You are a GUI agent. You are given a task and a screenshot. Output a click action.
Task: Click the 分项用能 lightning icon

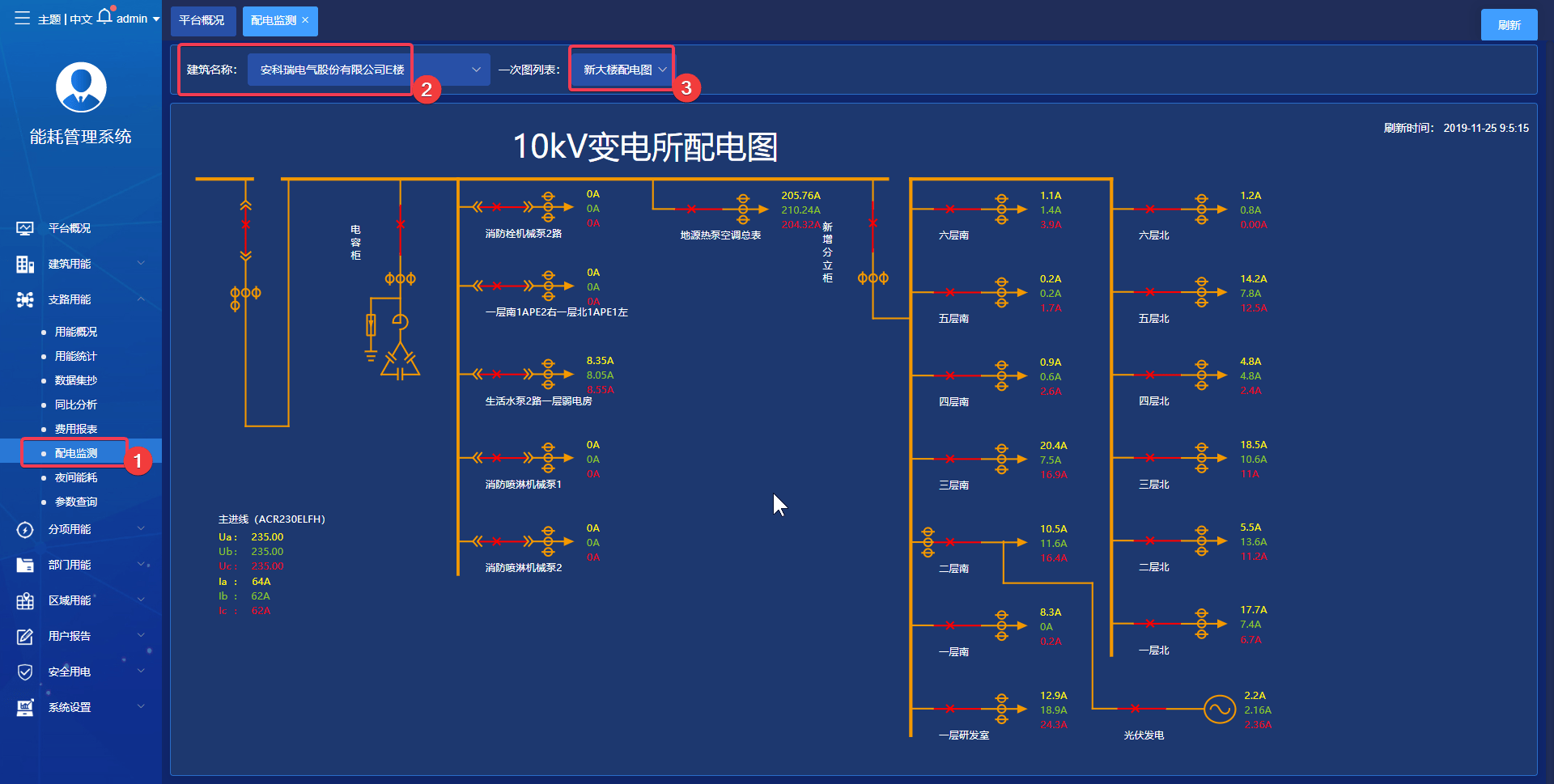click(25, 529)
